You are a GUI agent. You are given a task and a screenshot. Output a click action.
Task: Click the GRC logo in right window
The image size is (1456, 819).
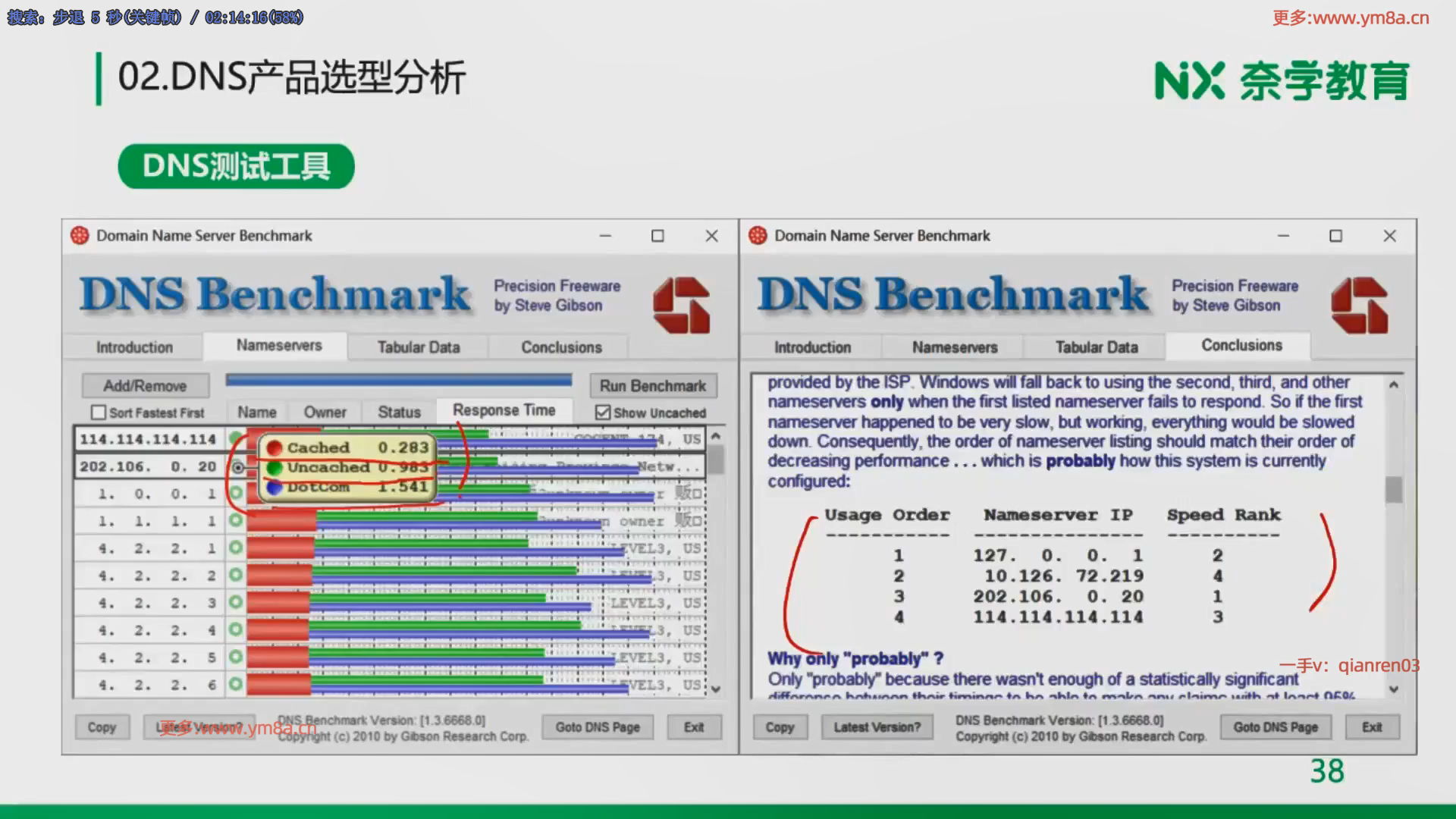1359,305
